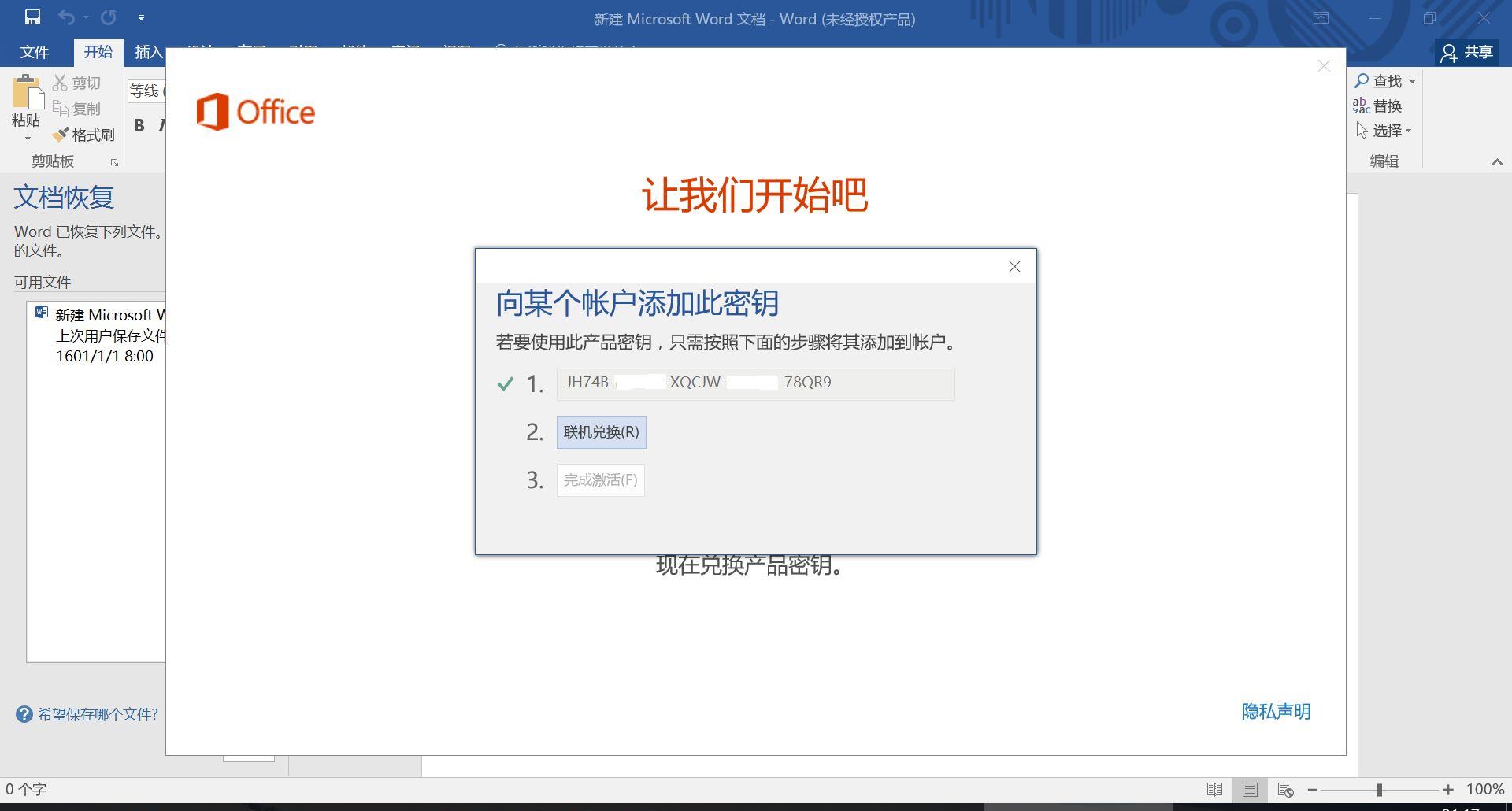Close the outer Office 让我们开始吧 window

[1324, 66]
